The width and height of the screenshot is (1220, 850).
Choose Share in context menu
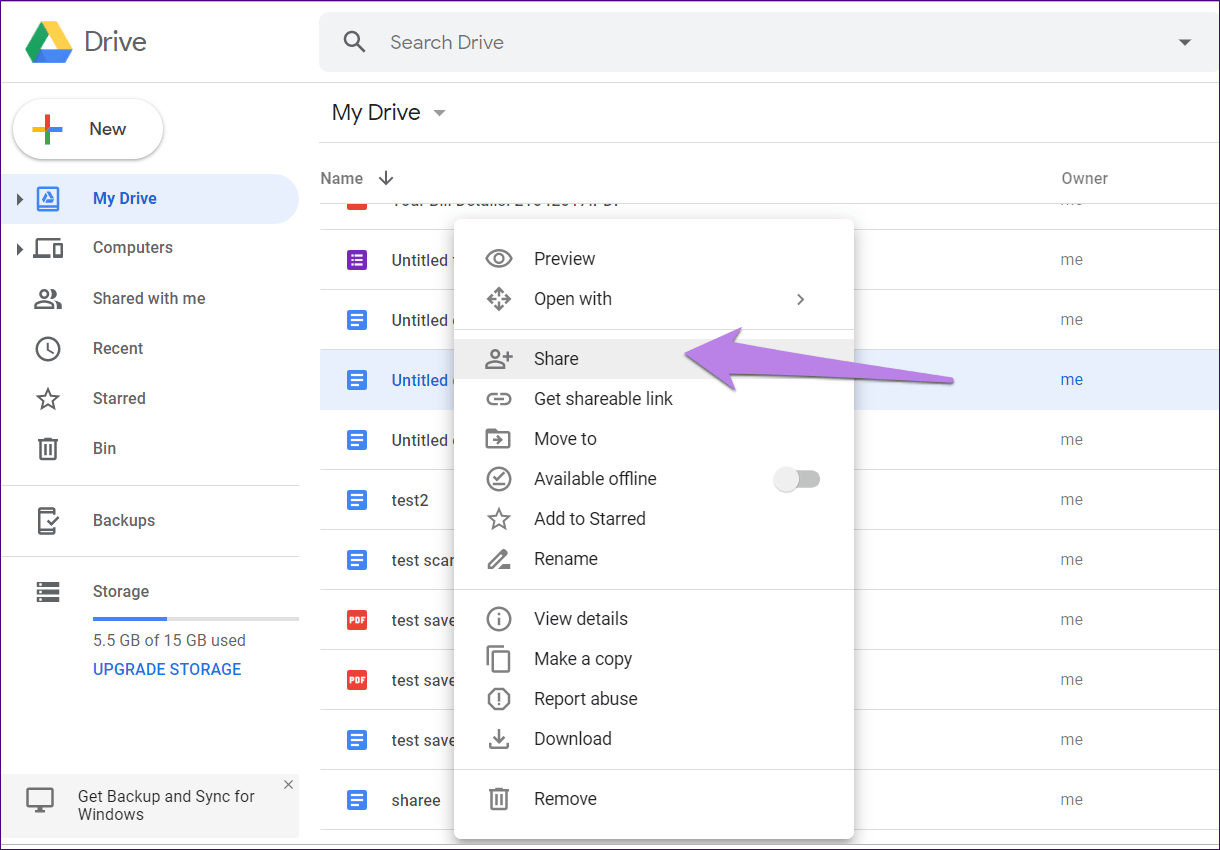pos(654,359)
